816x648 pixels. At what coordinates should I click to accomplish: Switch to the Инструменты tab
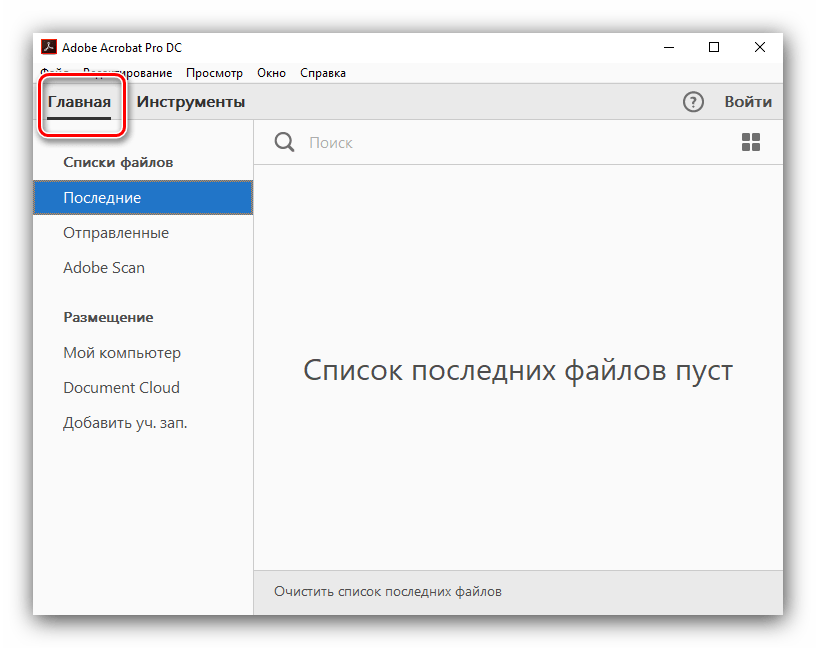(191, 102)
